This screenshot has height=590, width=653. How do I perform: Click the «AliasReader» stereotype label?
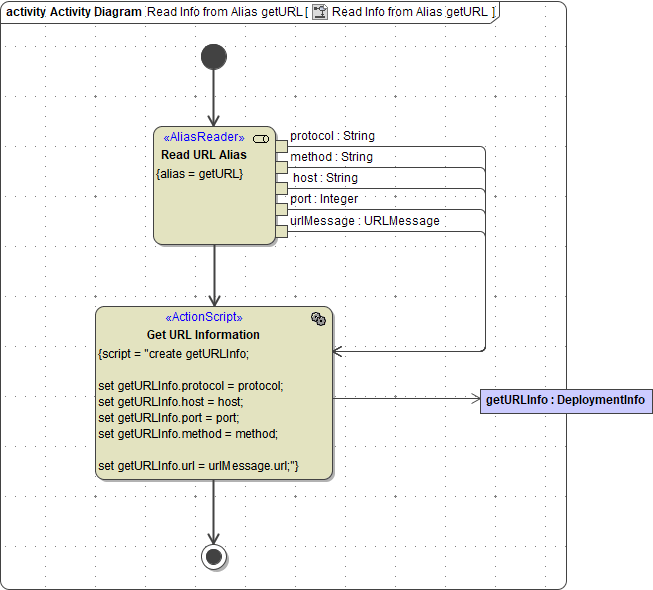(203, 138)
